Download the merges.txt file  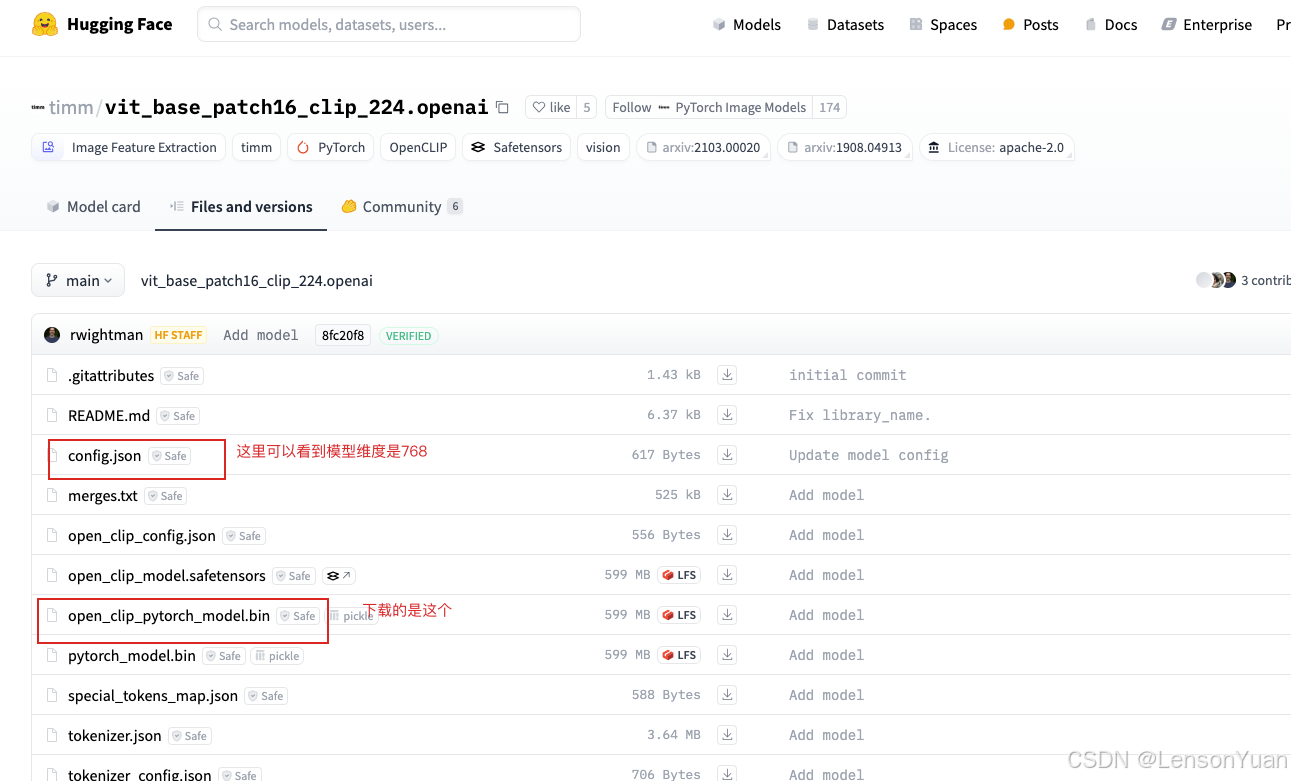click(728, 495)
